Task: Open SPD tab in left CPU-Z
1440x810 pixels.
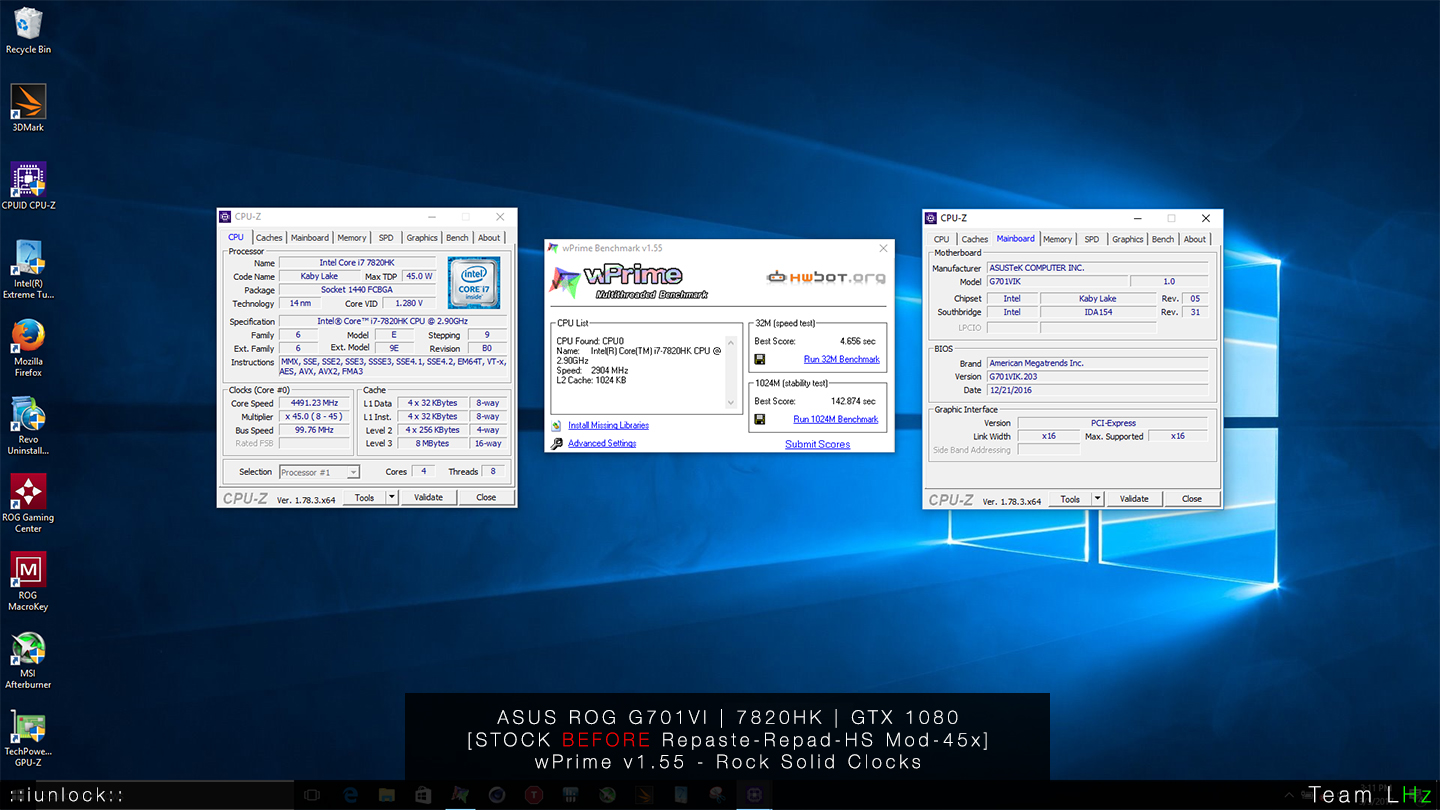Action: point(386,238)
